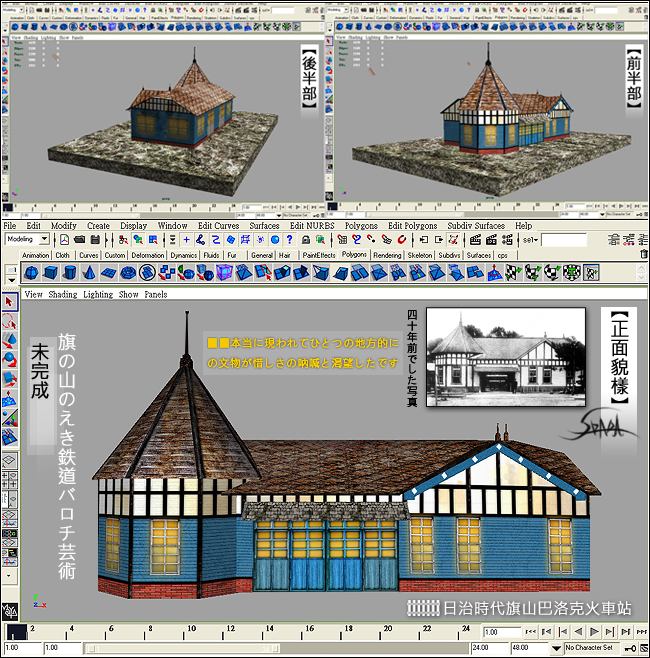Open the Subdiv Surfaces menu
650x658 pixels.
coord(476,226)
